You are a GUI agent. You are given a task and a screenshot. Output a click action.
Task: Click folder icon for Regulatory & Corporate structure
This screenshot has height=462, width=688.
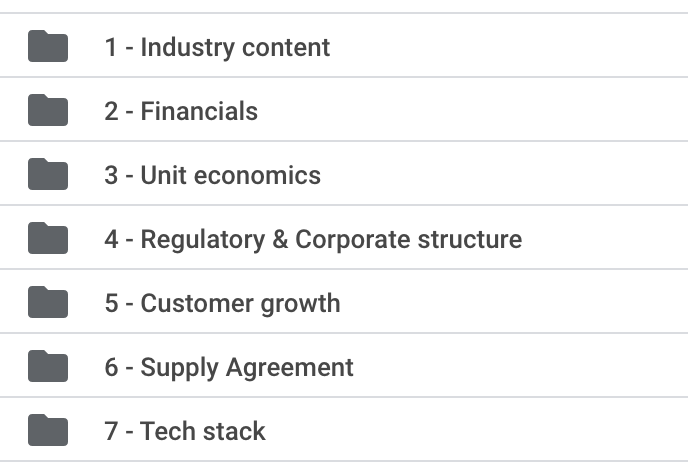click(48, 238)
